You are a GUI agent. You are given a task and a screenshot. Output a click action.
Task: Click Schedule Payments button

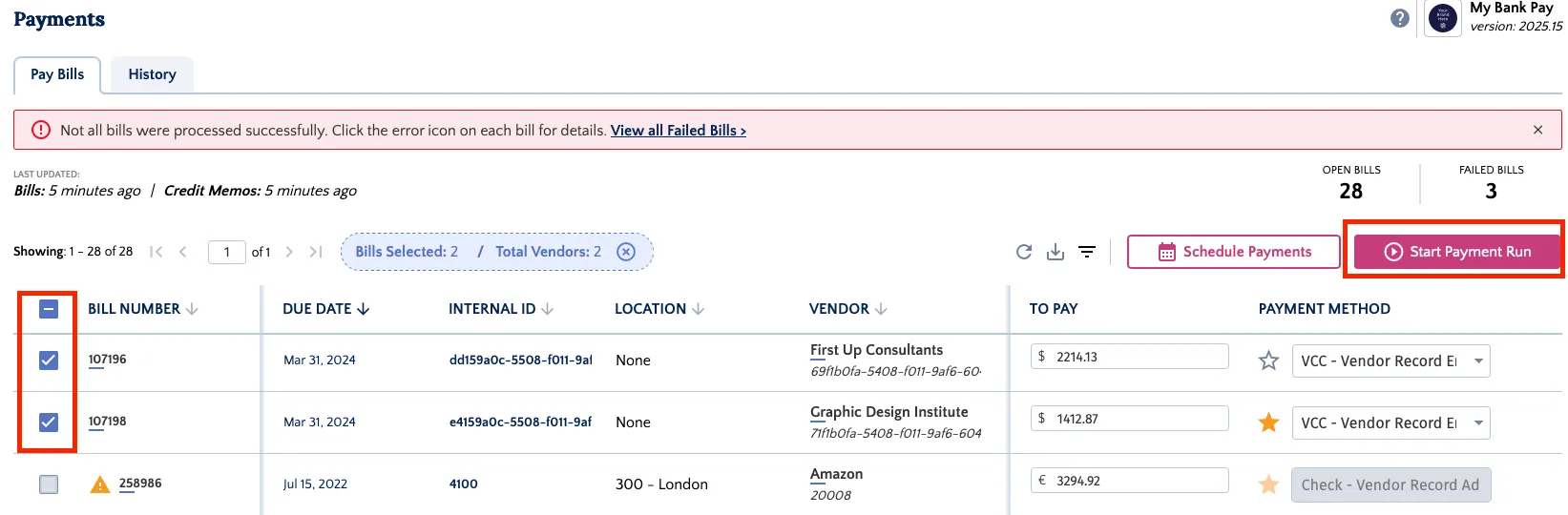(x=1234, y=252)
